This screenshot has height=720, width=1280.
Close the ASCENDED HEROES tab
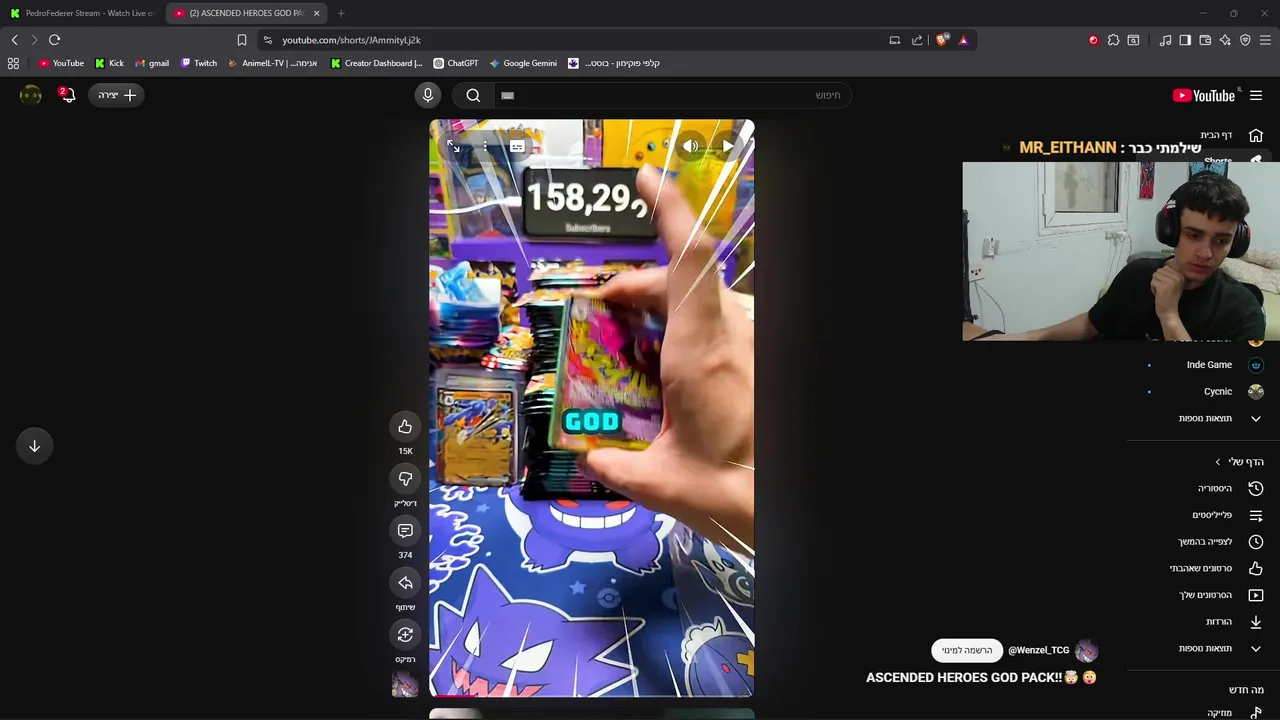[316, 13]
